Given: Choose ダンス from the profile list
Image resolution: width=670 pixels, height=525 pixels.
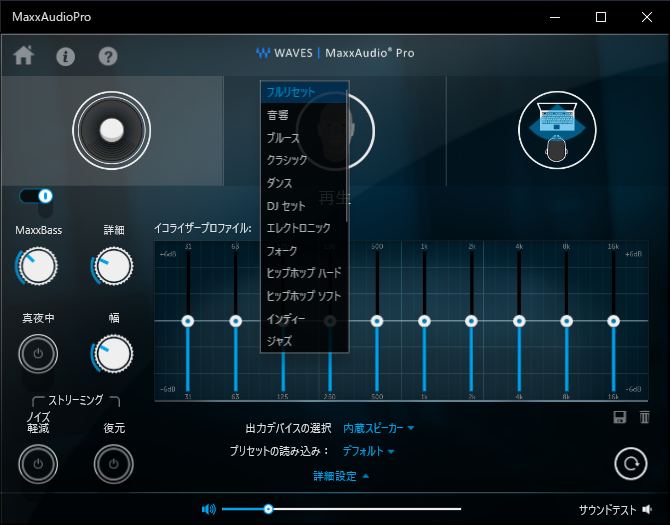Looking at the screenshot, I should [303, 183].
